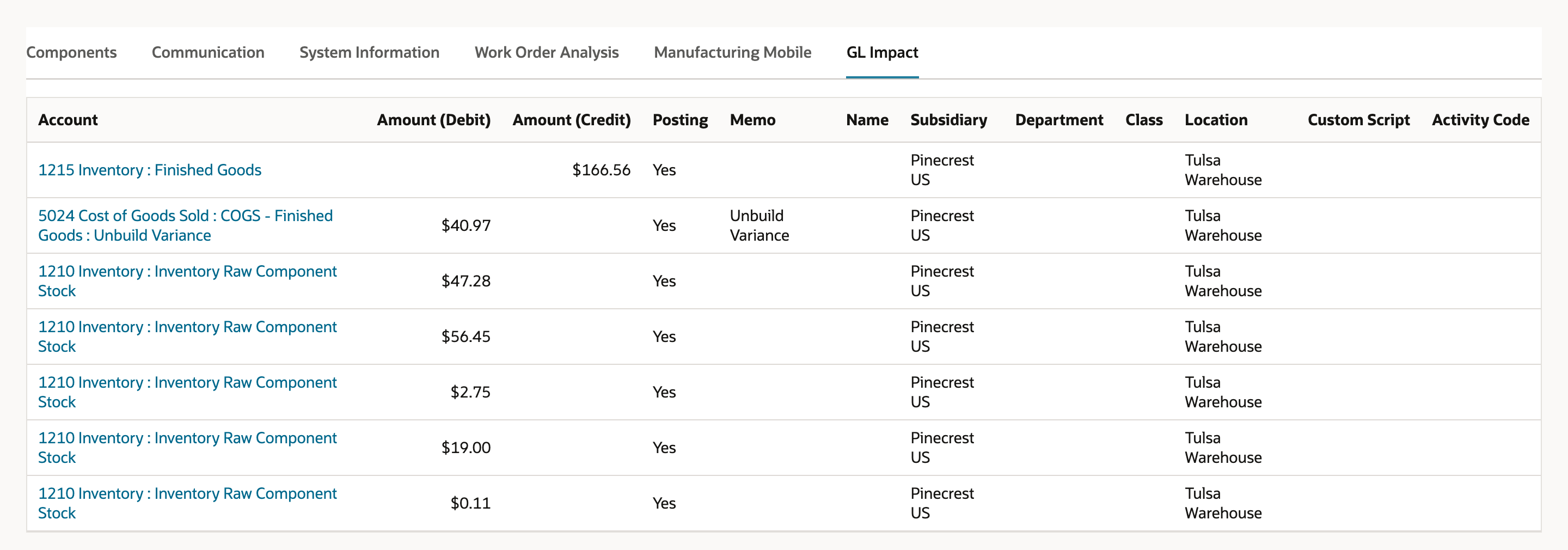Click the Location column header
1568x550 pixels.
pyautogui.click(x=1216, y=120)
